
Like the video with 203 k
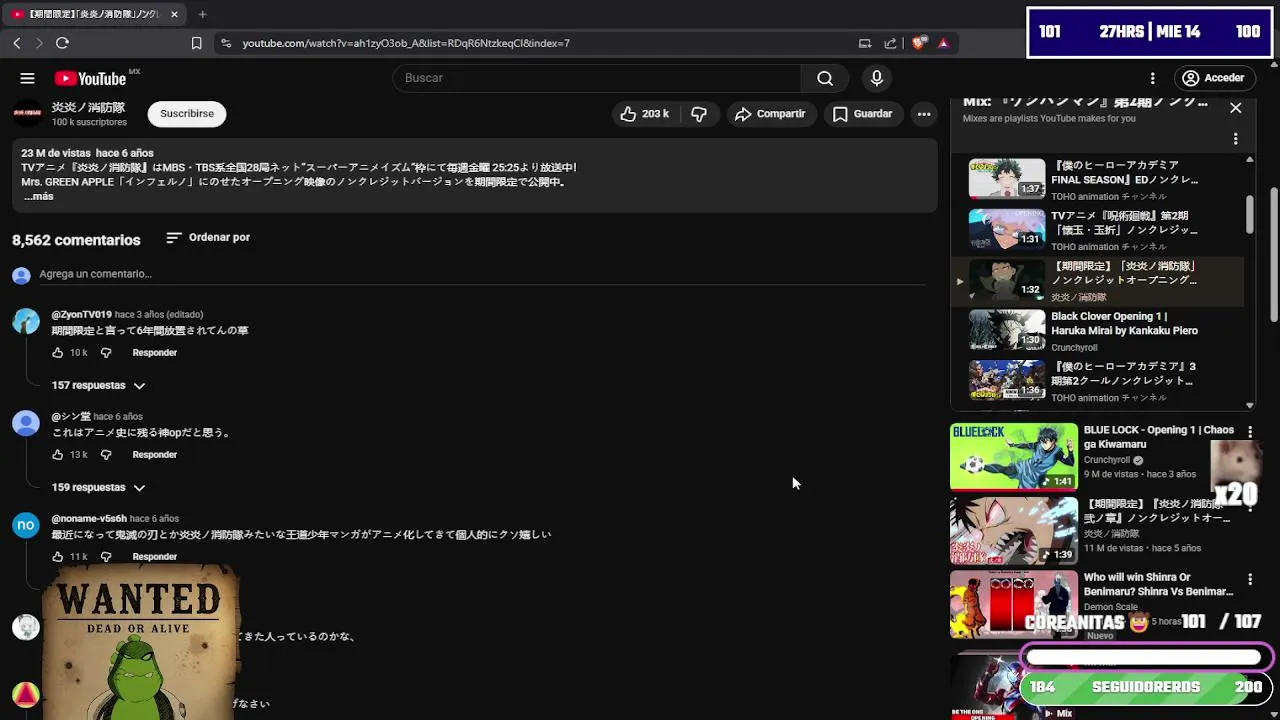coord(644,114)
